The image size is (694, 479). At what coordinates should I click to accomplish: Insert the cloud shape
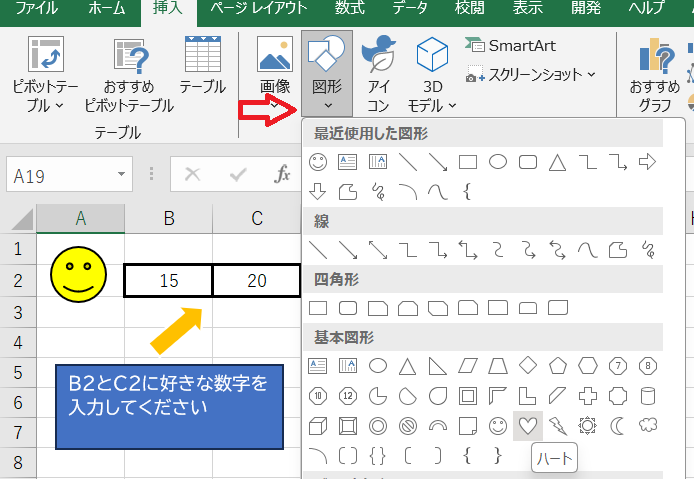pyautogui.click(x=647, y=425)
